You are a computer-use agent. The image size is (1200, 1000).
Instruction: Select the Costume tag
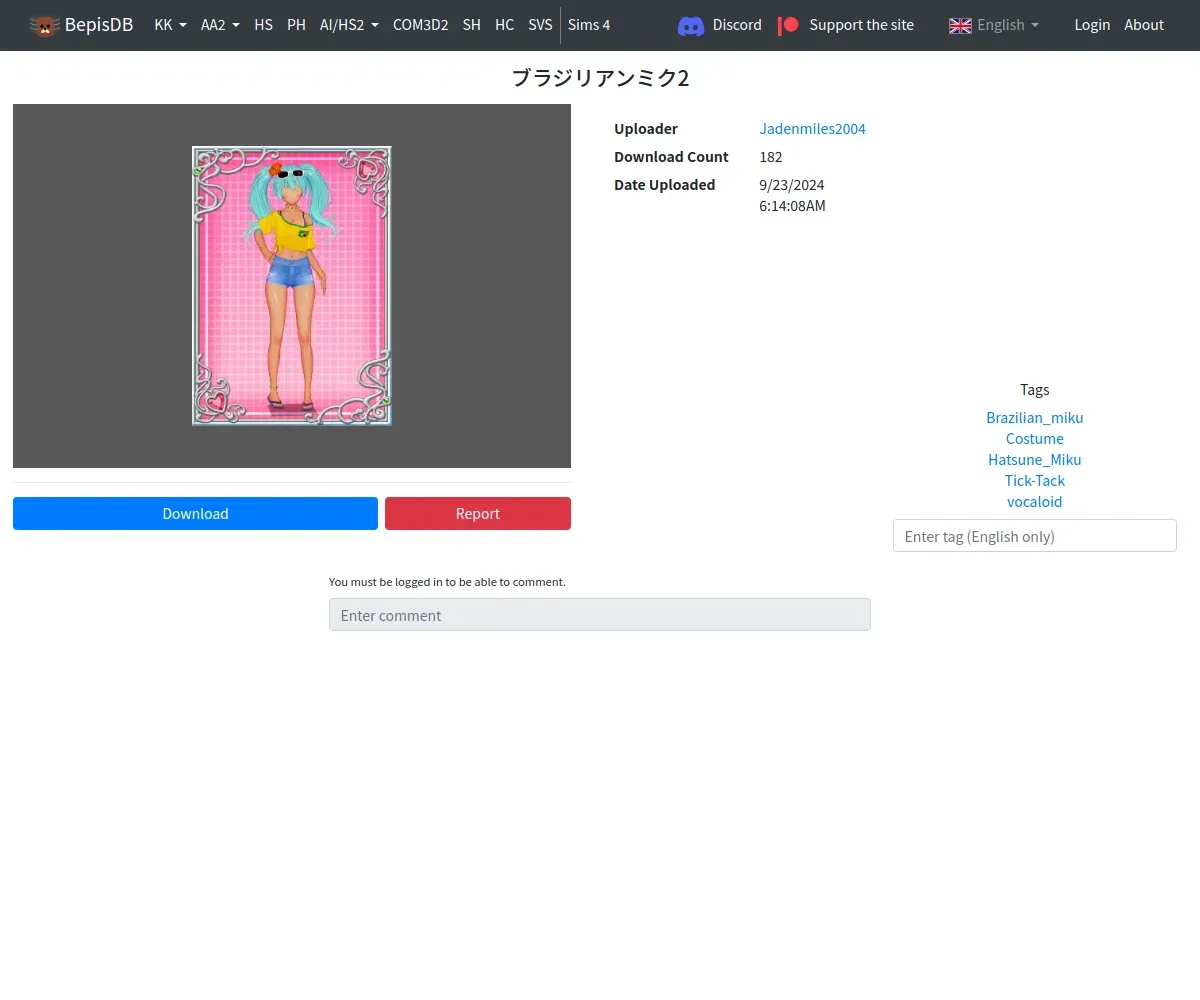1035,439
